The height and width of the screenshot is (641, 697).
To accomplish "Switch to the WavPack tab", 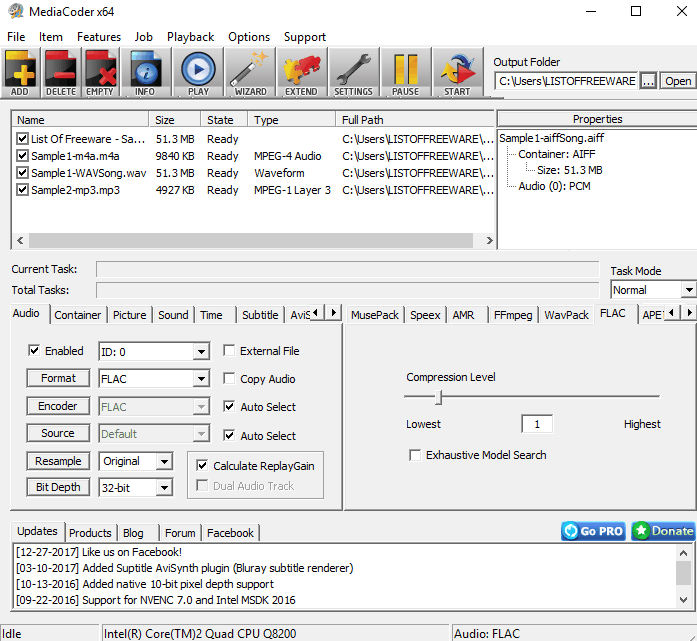I will click(x=566, y=315).
